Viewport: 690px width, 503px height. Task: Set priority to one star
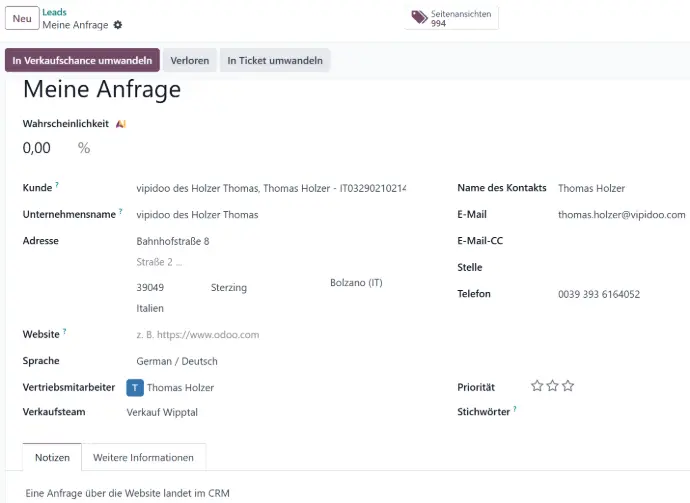coord(537,386)
